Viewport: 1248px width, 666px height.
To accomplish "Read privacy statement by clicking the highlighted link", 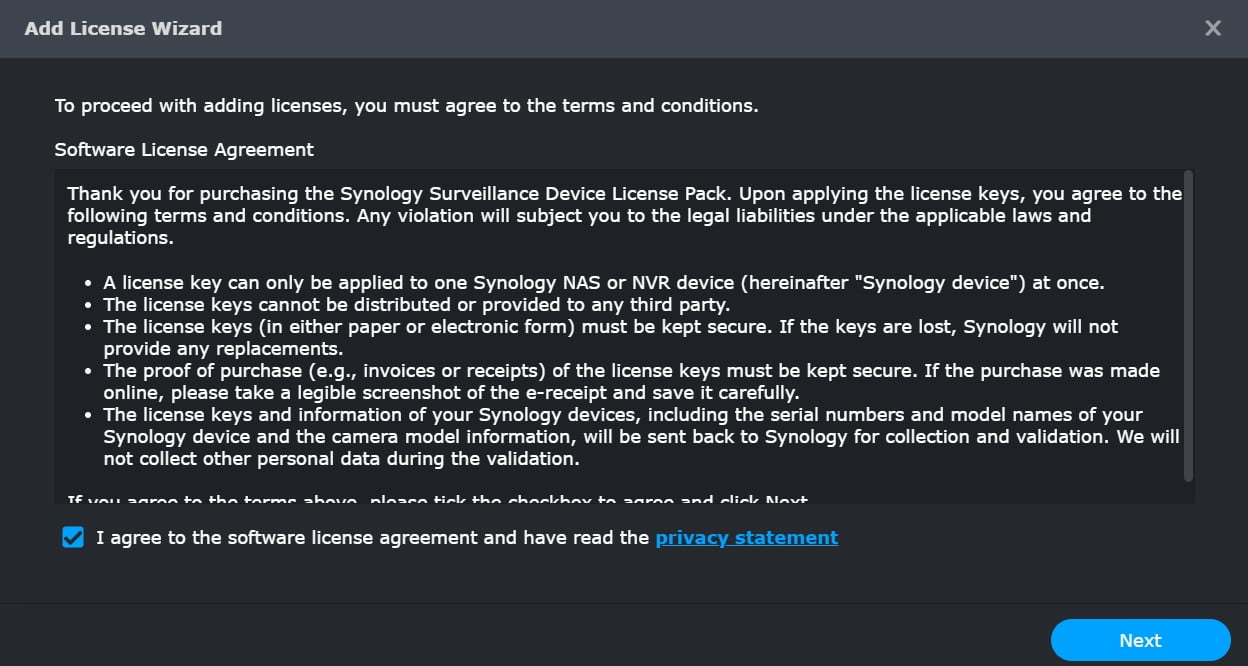I will coord(746,537).
